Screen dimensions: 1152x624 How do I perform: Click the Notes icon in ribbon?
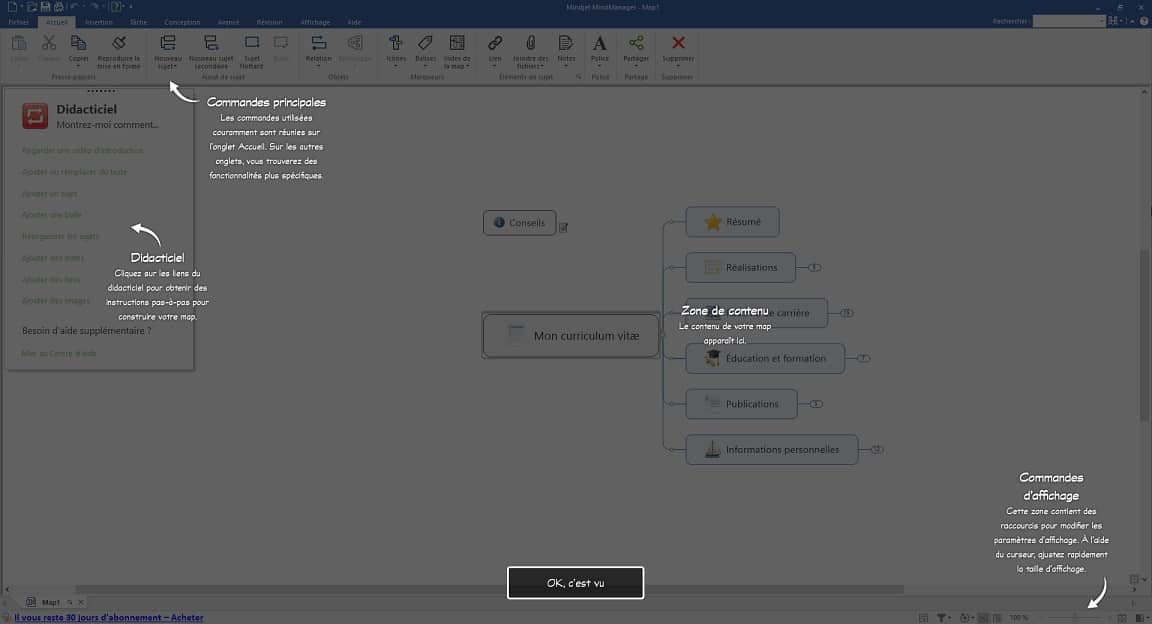[566, 43]
